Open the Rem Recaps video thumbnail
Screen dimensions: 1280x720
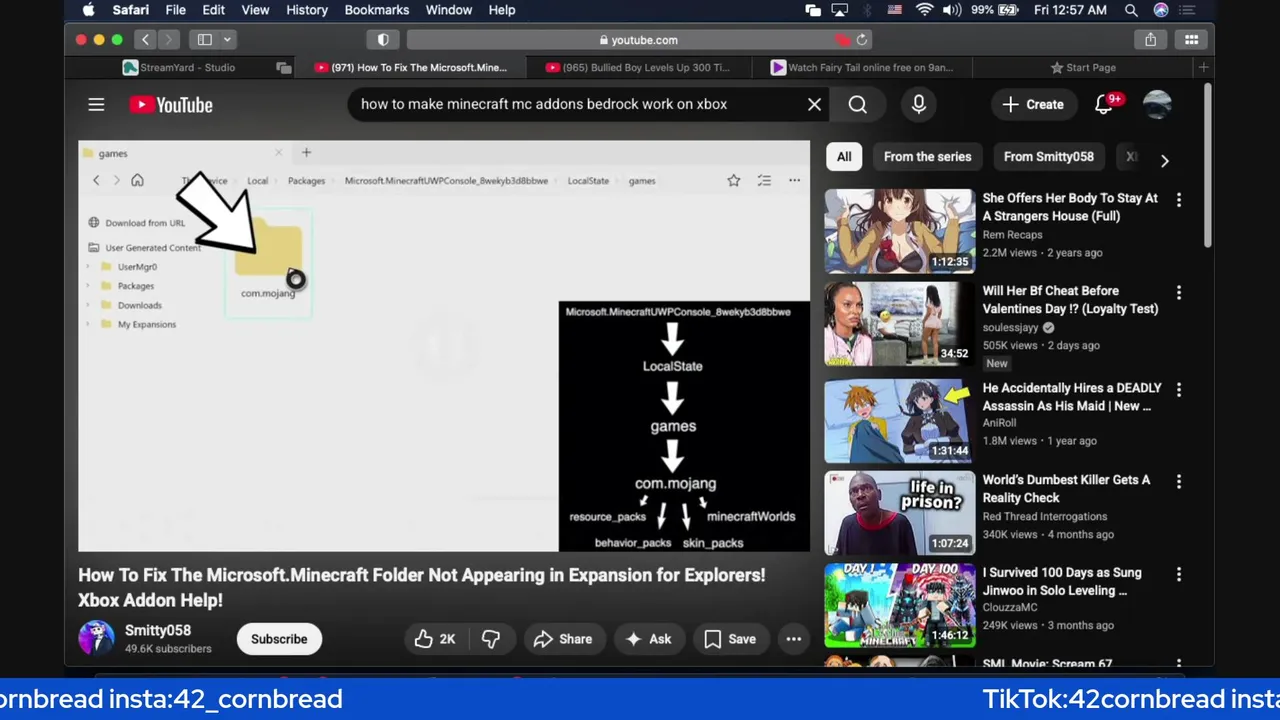coord(899,231)
